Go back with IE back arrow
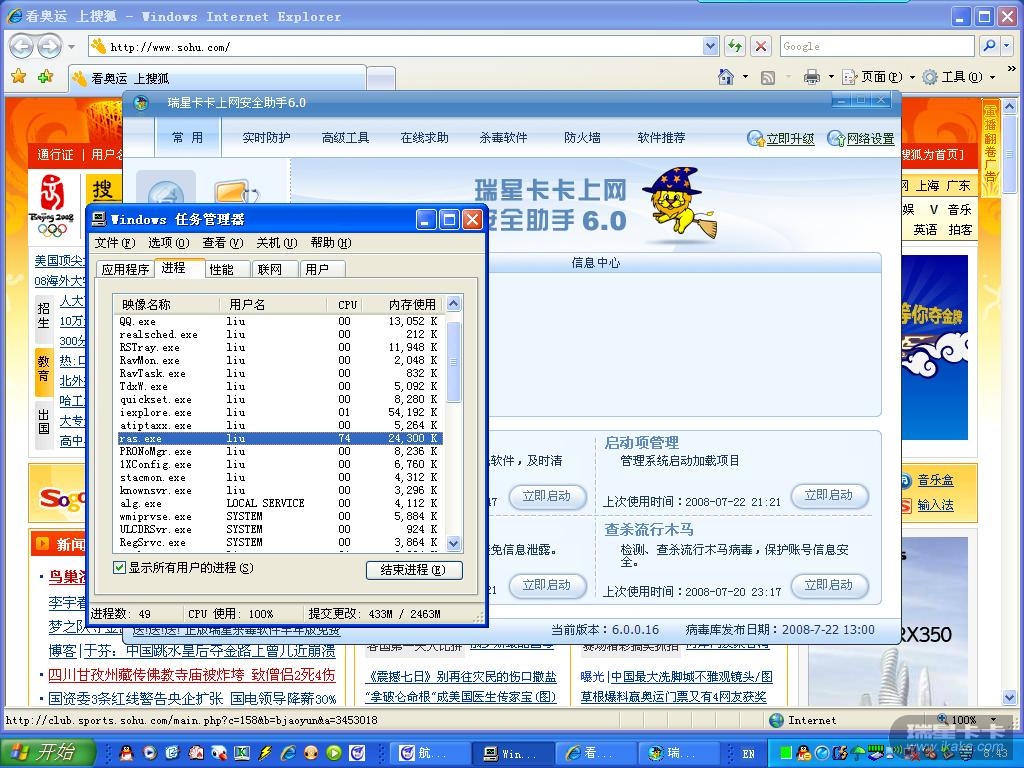This screenshot has height=768, width=1024. (21, 46)
